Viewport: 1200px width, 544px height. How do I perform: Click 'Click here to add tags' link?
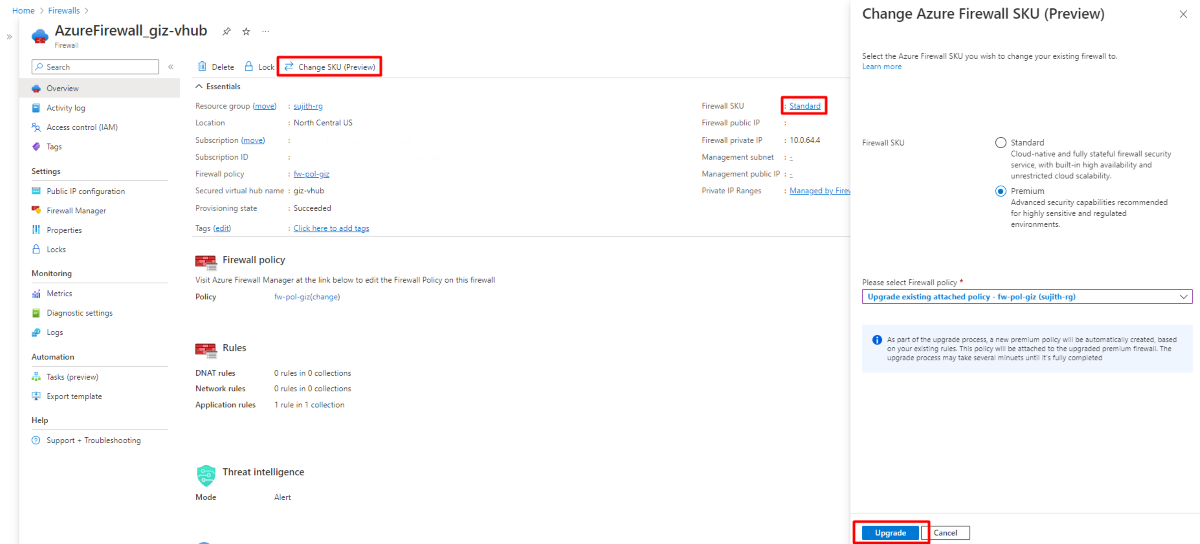(x=331, y=228)
